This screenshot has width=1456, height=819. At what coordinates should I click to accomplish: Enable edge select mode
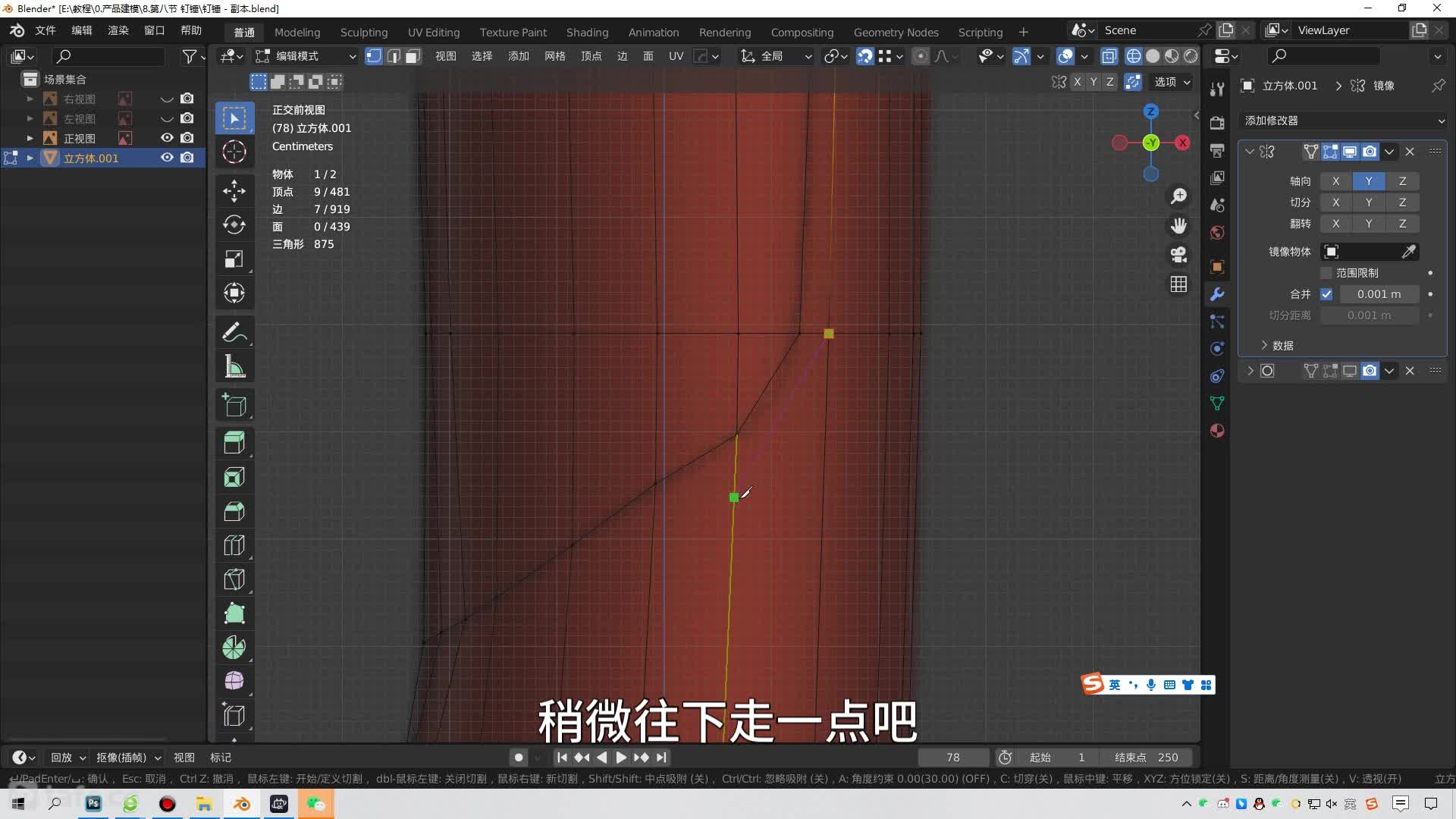point(394,56)
